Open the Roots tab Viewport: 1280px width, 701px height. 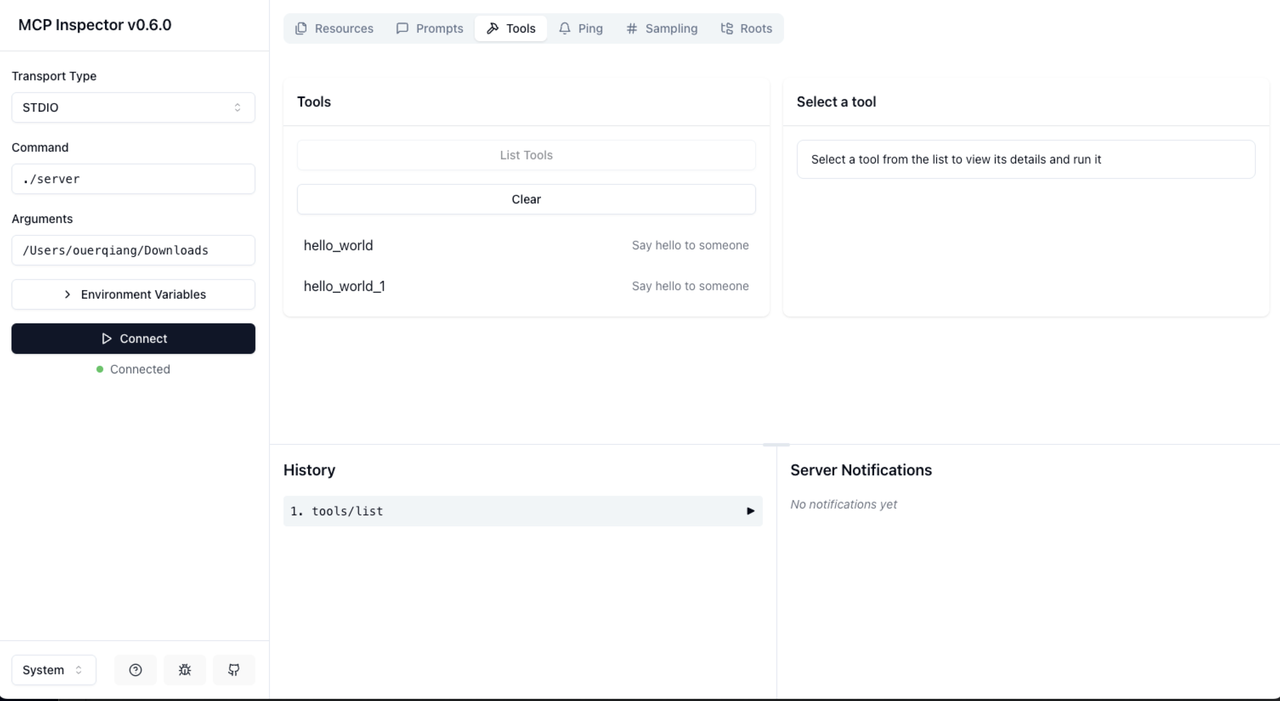(x=746, y=28)
